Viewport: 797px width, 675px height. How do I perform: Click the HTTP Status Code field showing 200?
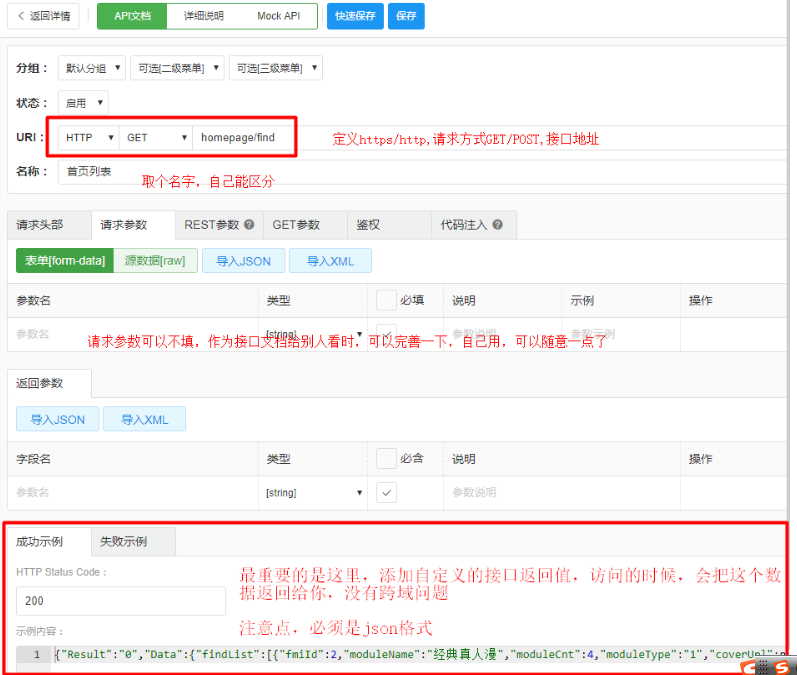point(121,601)
